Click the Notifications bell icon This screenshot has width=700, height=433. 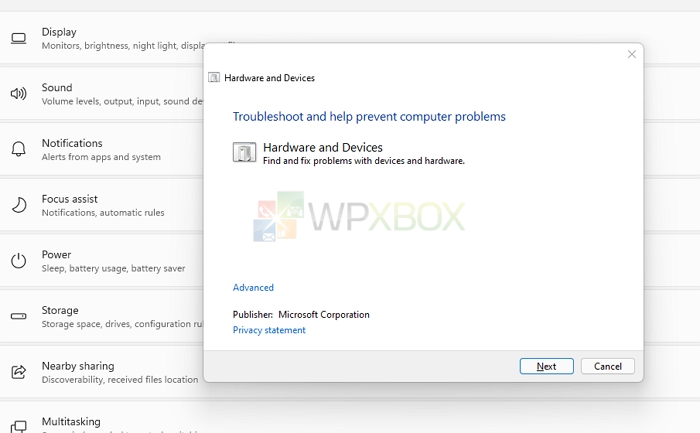[18, 149]
